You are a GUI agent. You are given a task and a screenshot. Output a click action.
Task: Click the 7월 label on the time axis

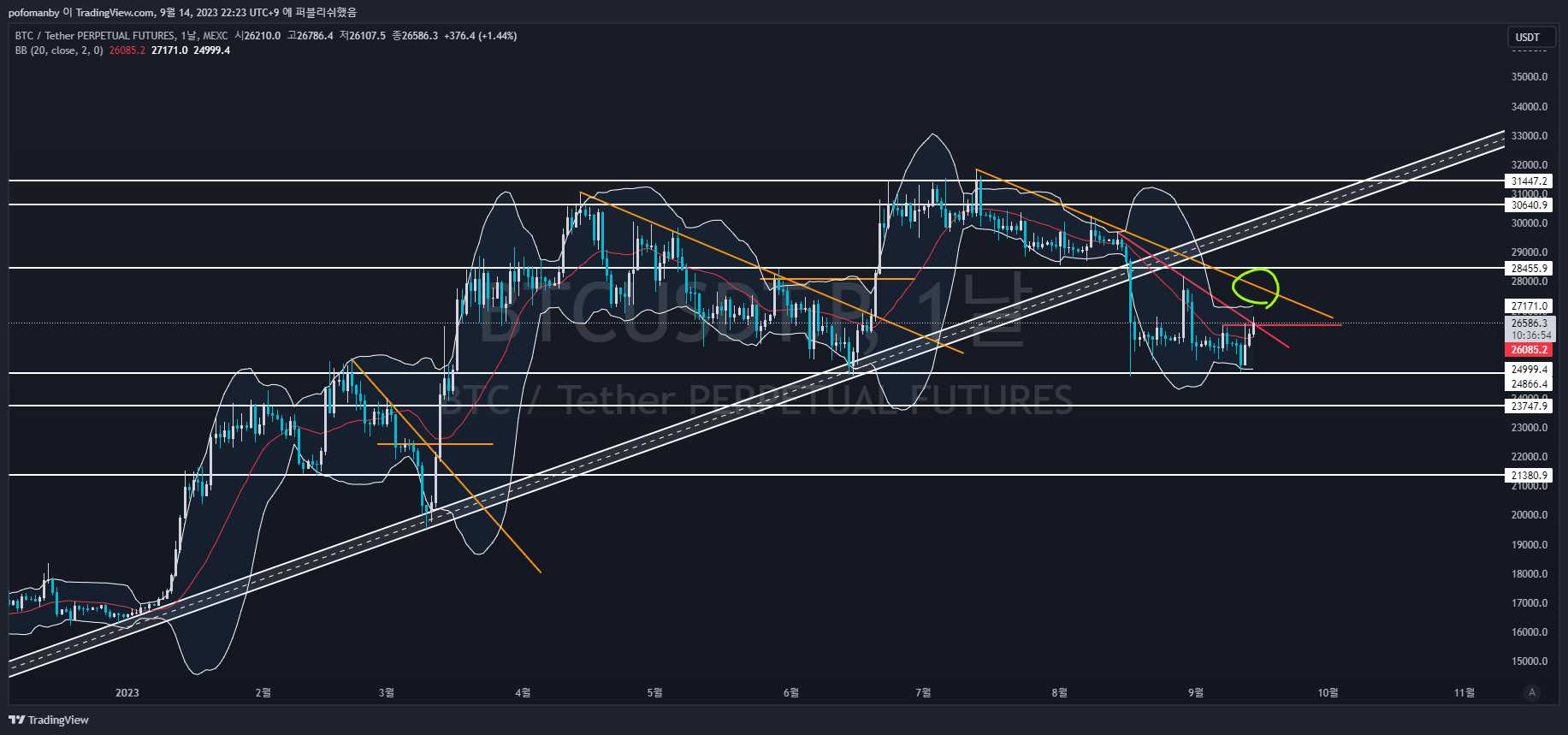coord(923,693)
